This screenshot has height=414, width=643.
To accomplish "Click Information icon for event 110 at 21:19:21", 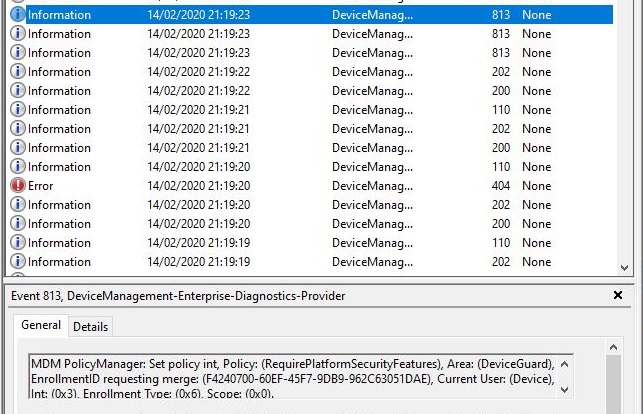I will (x=18, y=110).
